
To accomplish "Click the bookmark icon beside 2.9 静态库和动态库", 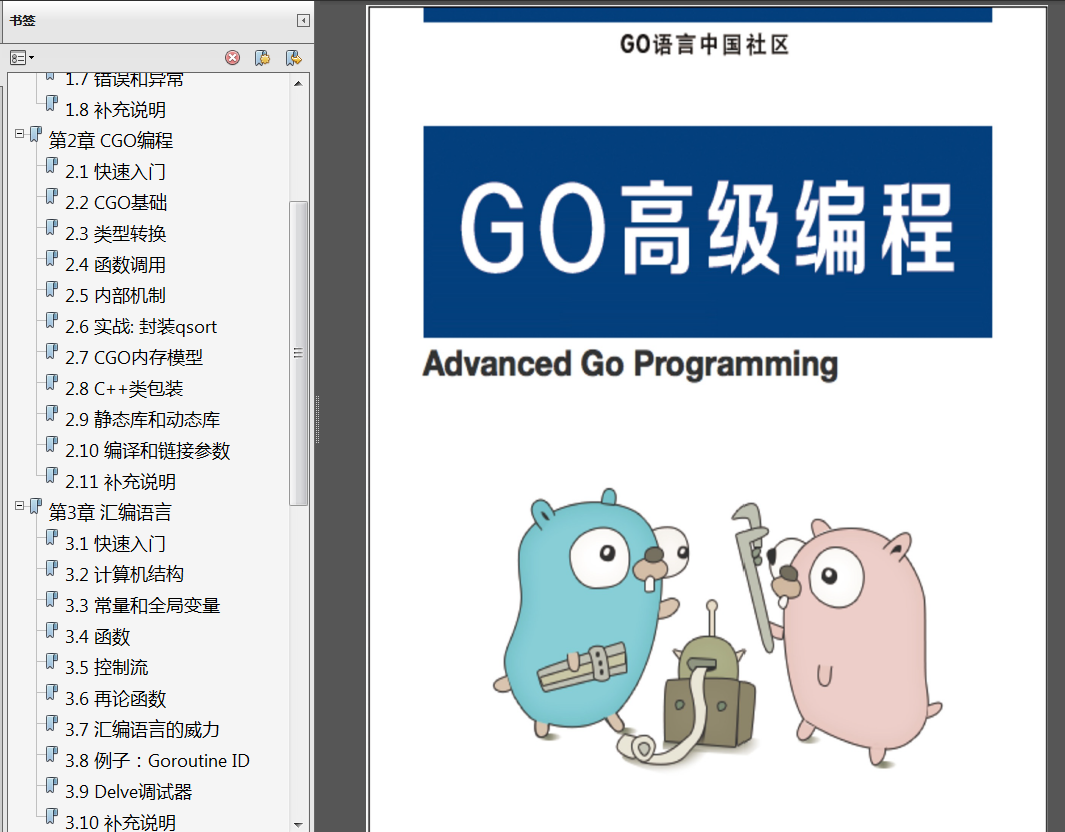I will [52, 413].
